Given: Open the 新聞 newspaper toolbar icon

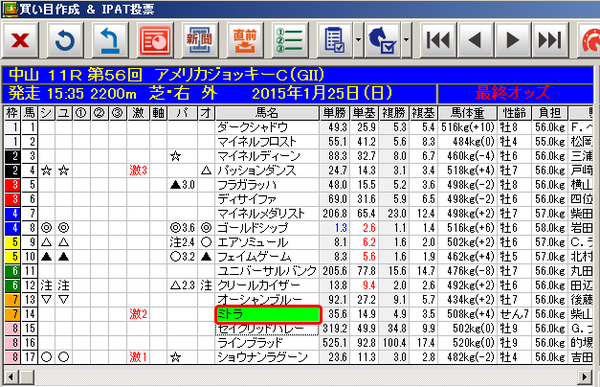Looking at the screenshot, I should point(200,40).
